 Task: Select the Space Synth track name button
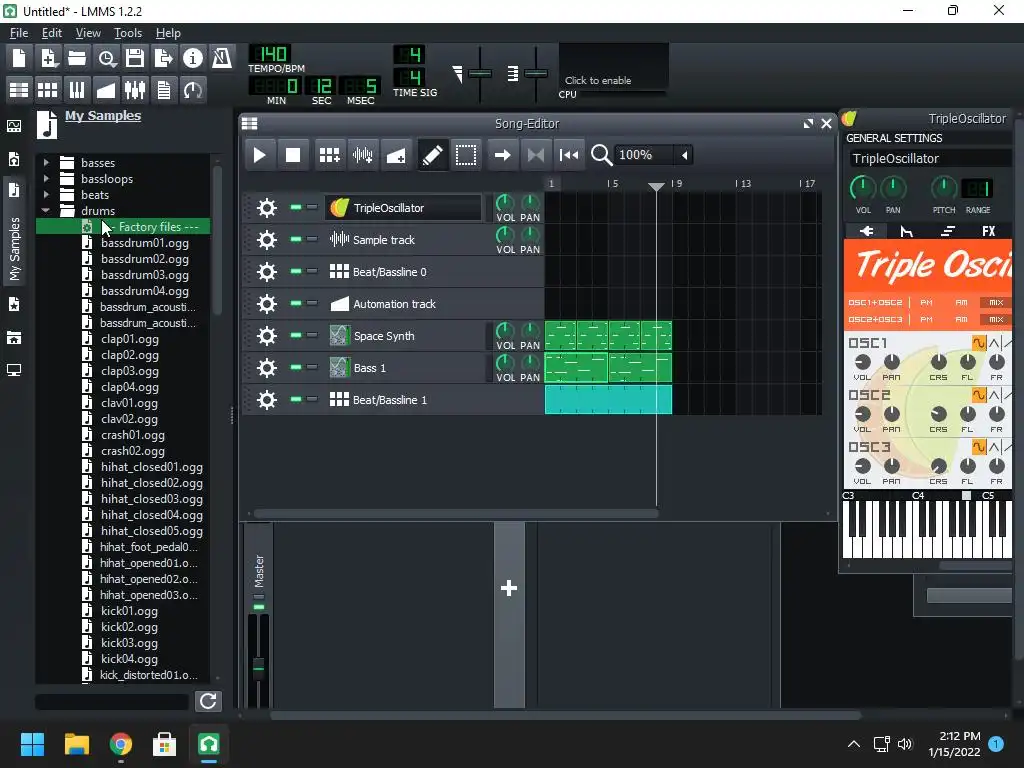coord(405,336)
